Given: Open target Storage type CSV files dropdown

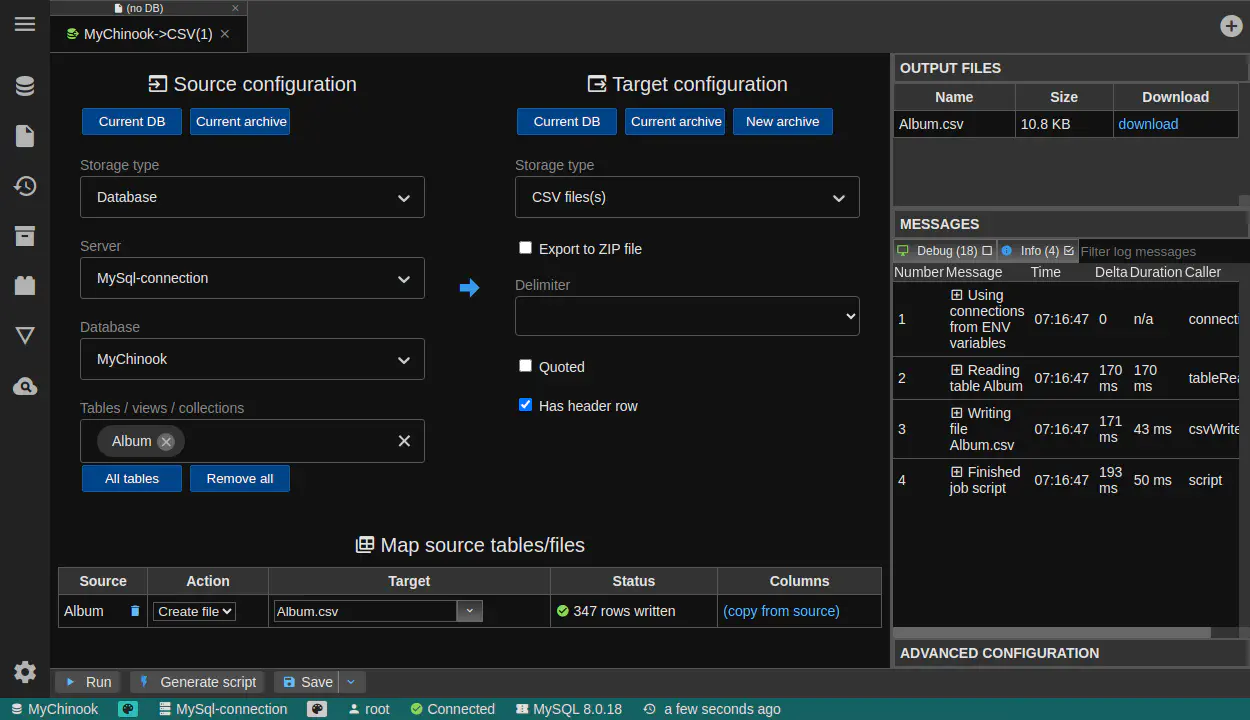Looking at the screenshot, I should [x=687, y=197].
